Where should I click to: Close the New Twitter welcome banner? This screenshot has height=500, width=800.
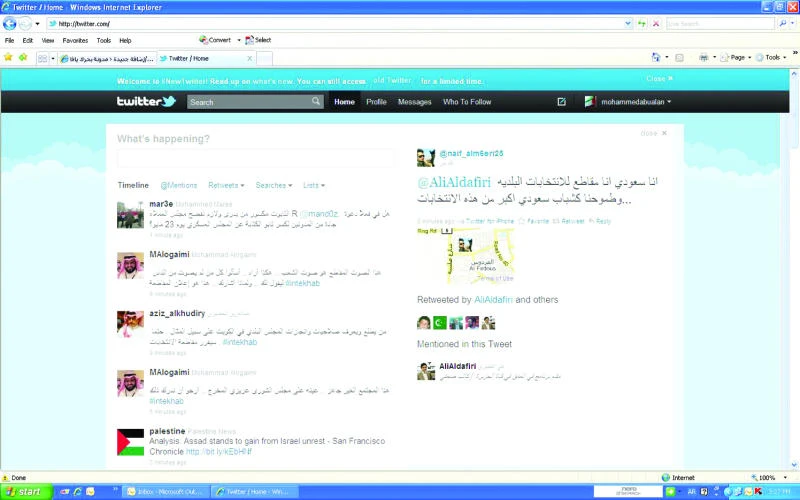660,79
